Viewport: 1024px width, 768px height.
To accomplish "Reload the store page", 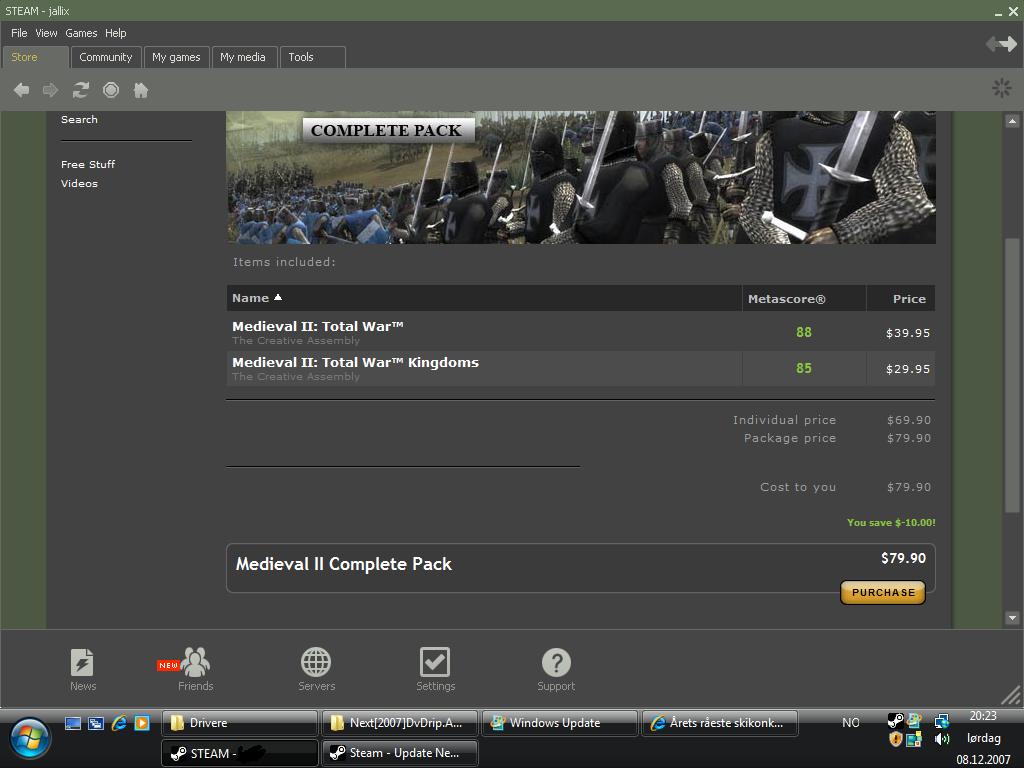I will pos(81,90).
